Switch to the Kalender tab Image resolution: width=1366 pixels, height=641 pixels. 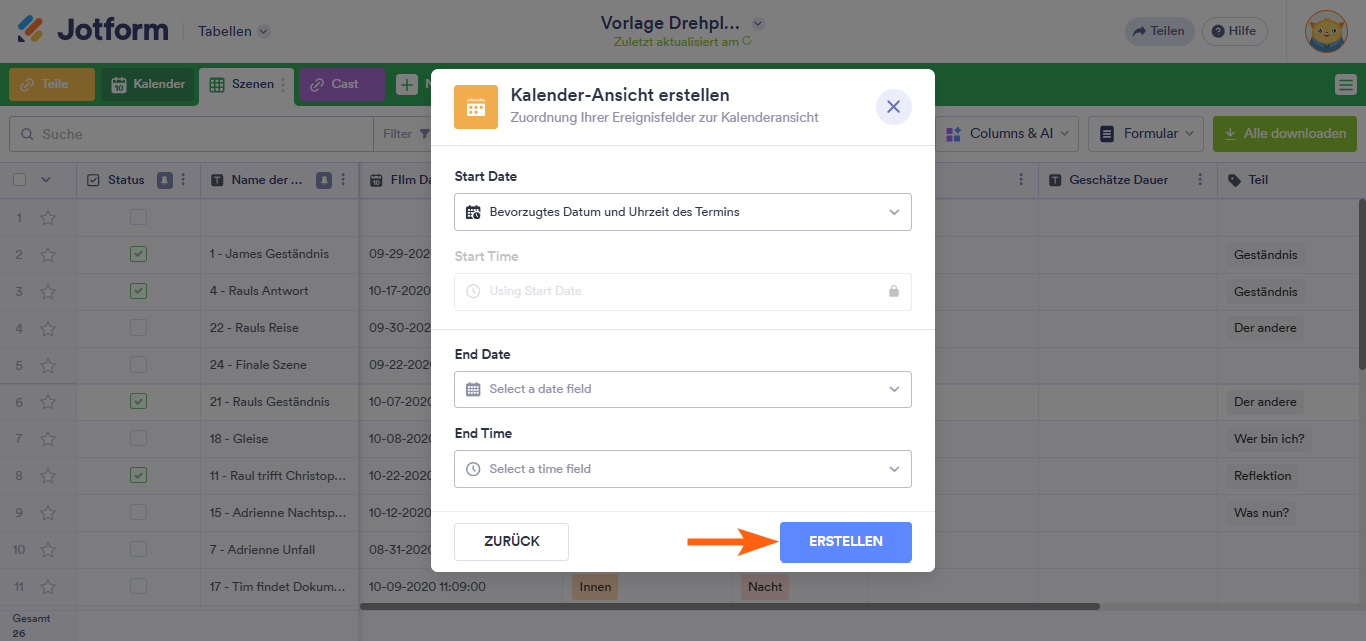point(148,85)
